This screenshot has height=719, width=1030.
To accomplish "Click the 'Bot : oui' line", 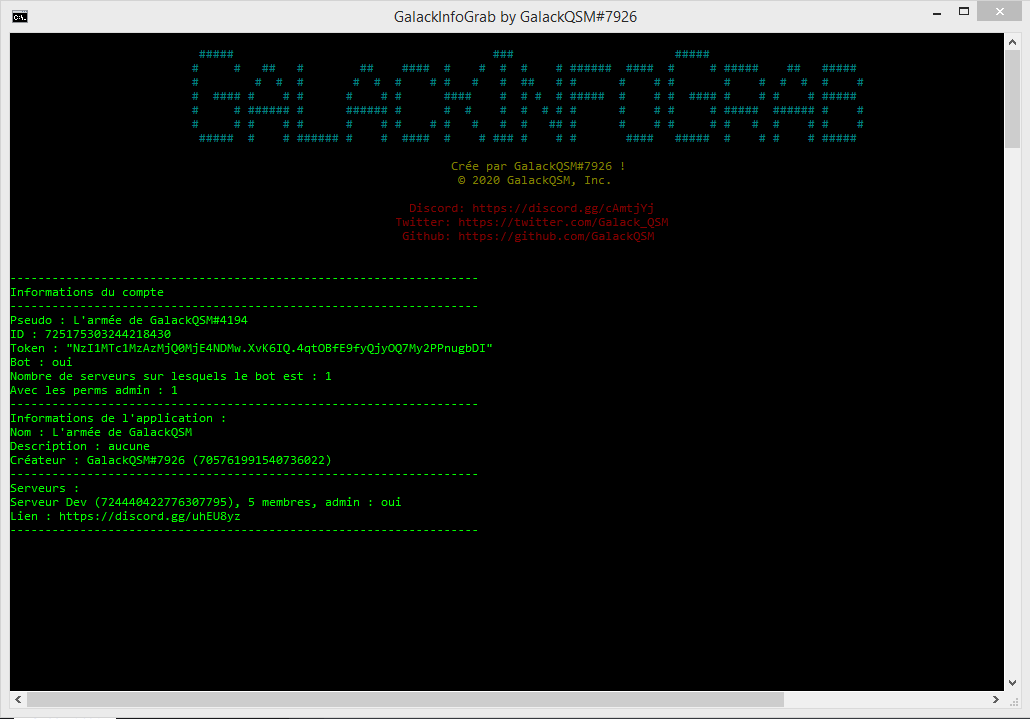I will tap(41, 362).
